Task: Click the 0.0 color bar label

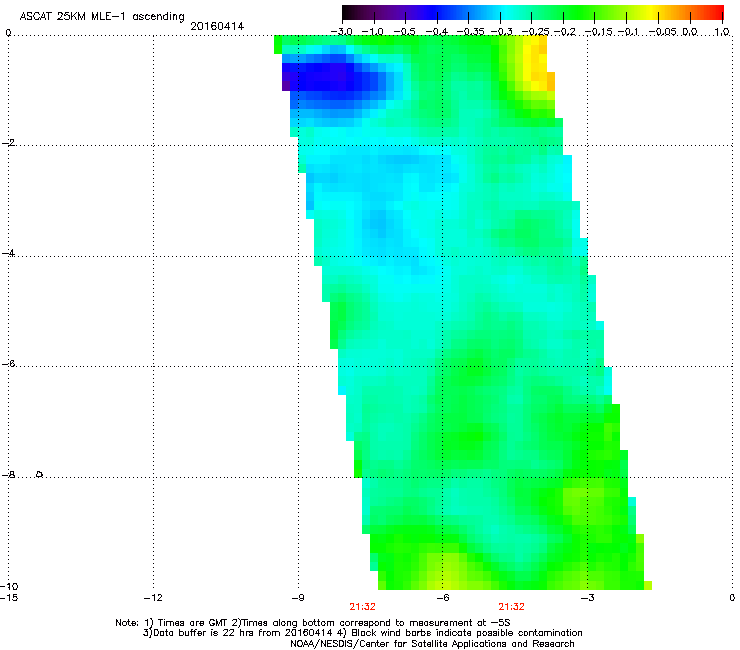Action: click(690, 32)
